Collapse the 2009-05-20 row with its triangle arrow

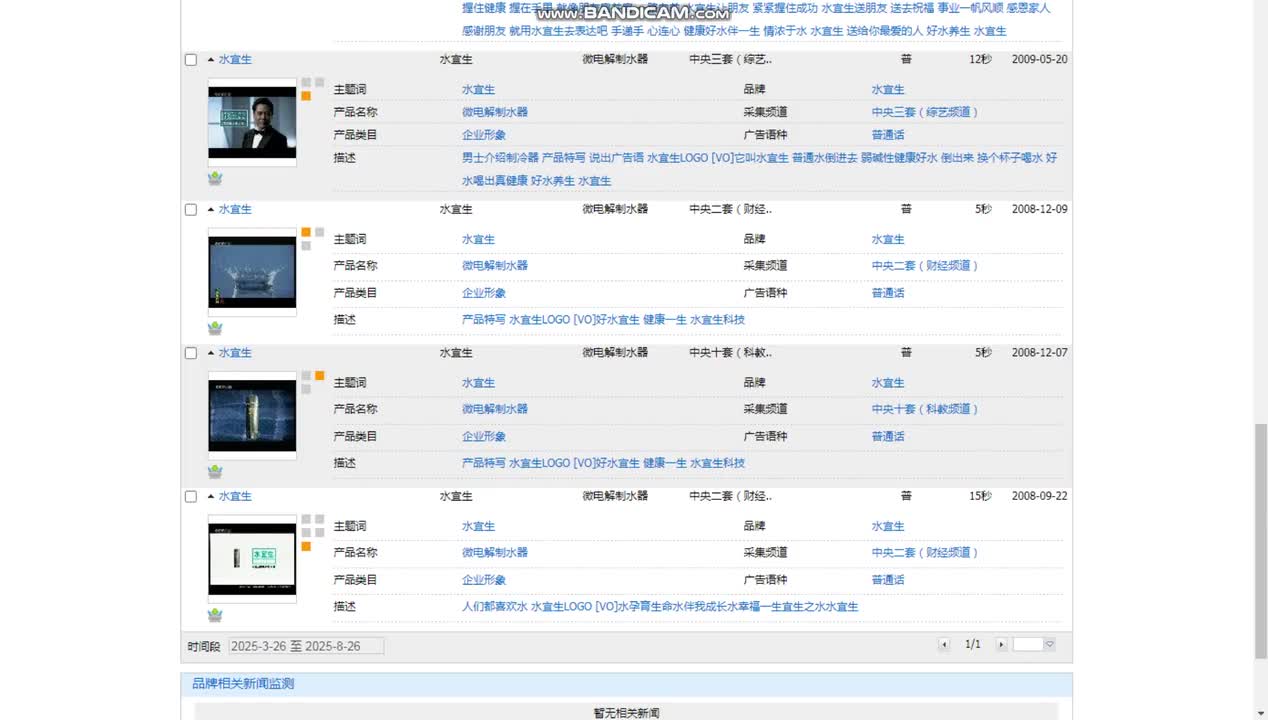point(211,59)
